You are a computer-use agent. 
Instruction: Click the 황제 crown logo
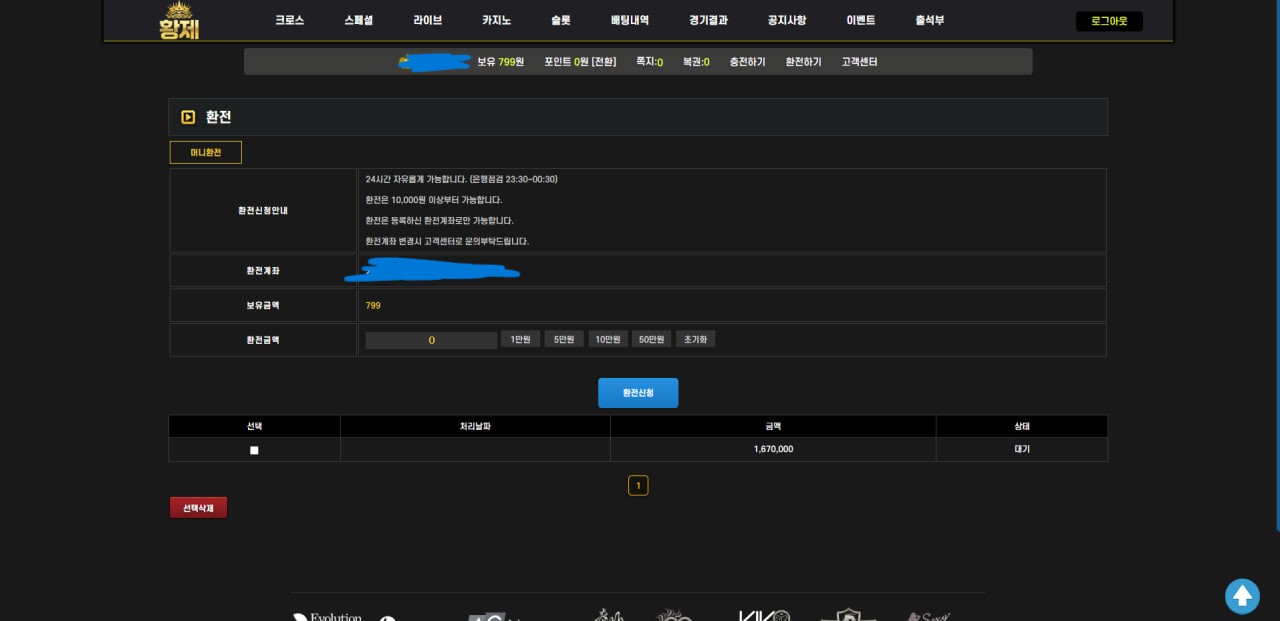179,20
